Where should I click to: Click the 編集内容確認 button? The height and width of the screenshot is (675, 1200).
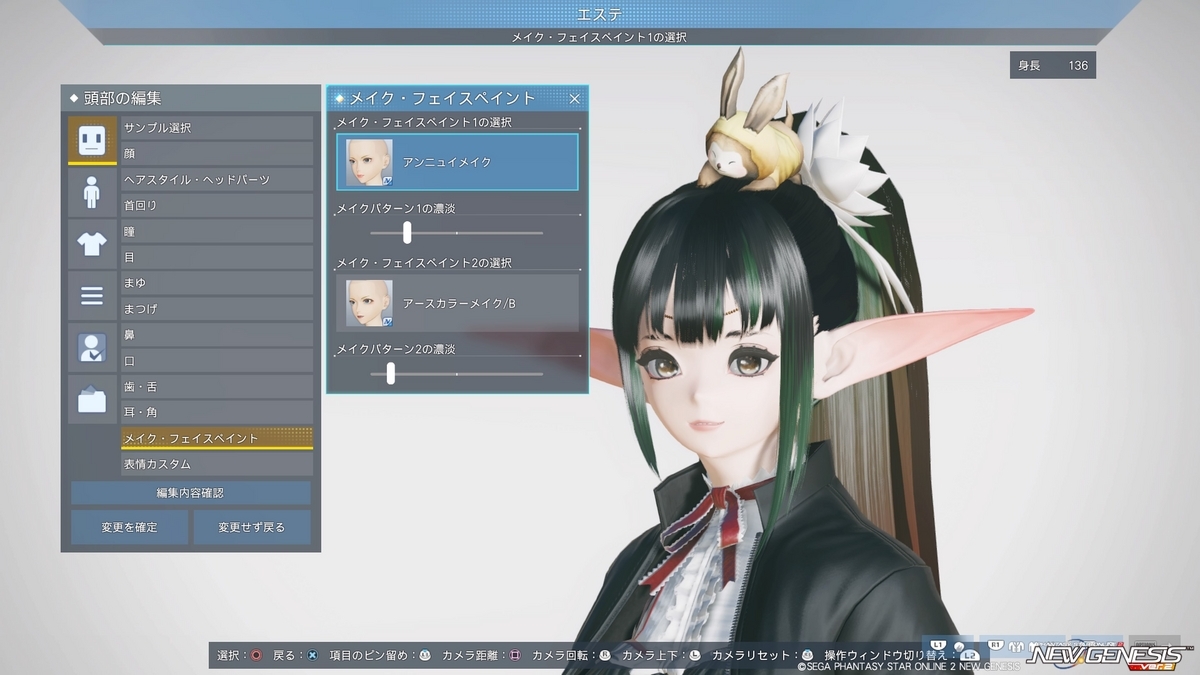(x=190, y=493)
